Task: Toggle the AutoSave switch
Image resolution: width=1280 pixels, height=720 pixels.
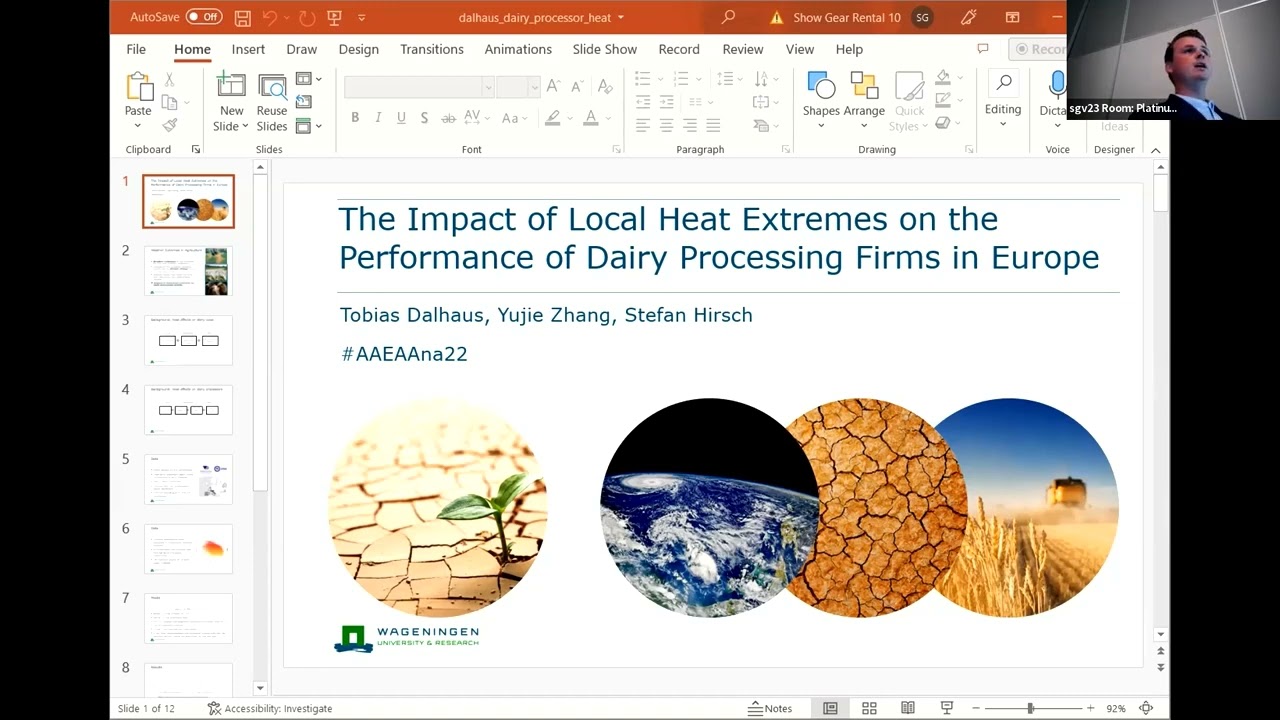Action: (204, 17)
